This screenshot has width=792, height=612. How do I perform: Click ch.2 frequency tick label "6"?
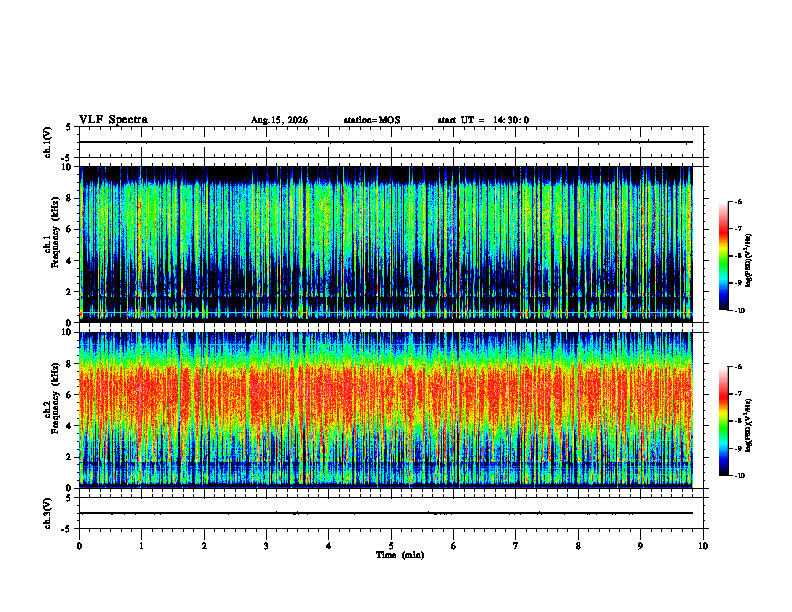[x=70, y=395]
